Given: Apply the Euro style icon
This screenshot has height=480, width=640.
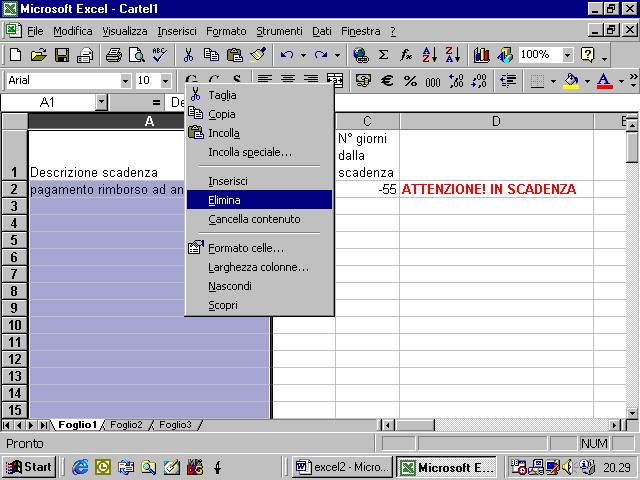Looking at the screenshot, I should (387, 80).
